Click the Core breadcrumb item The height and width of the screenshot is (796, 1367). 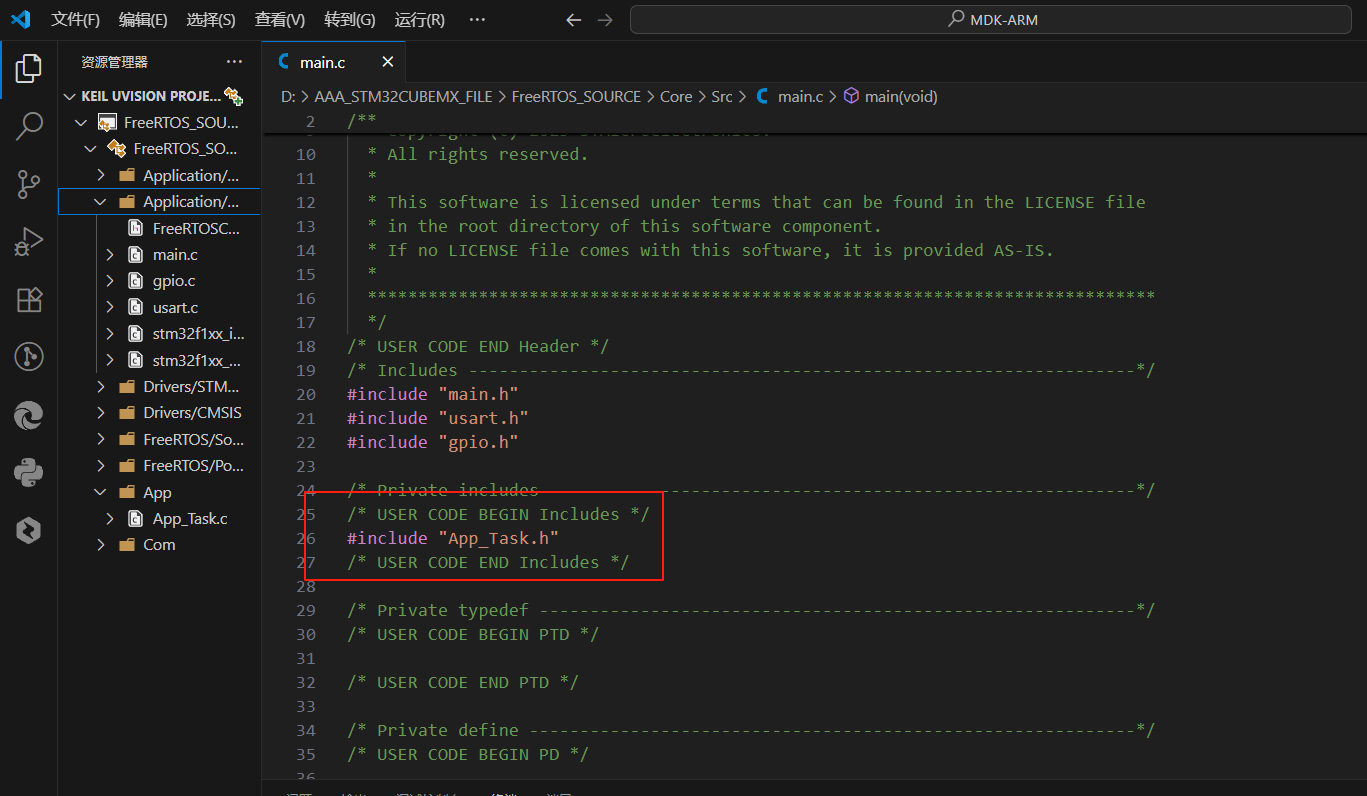[676, 96]
